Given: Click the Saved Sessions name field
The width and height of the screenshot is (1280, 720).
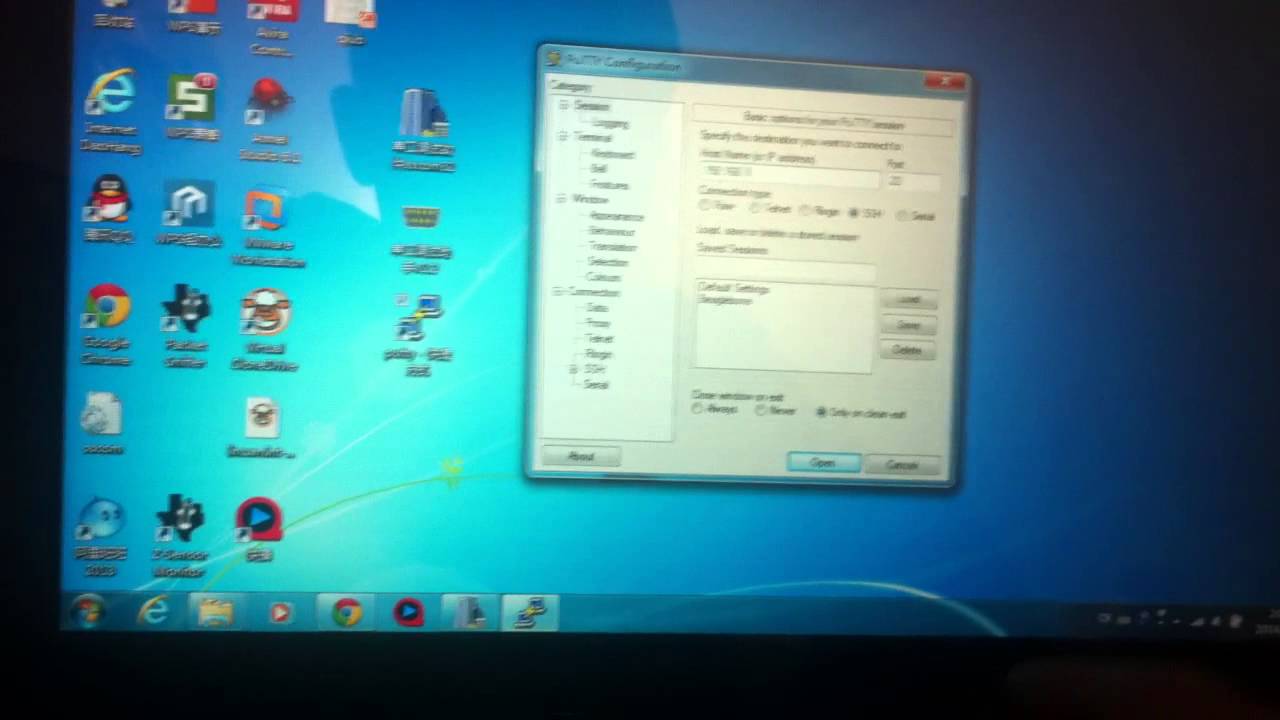Looking at the screenshot, I should (786, 268).
